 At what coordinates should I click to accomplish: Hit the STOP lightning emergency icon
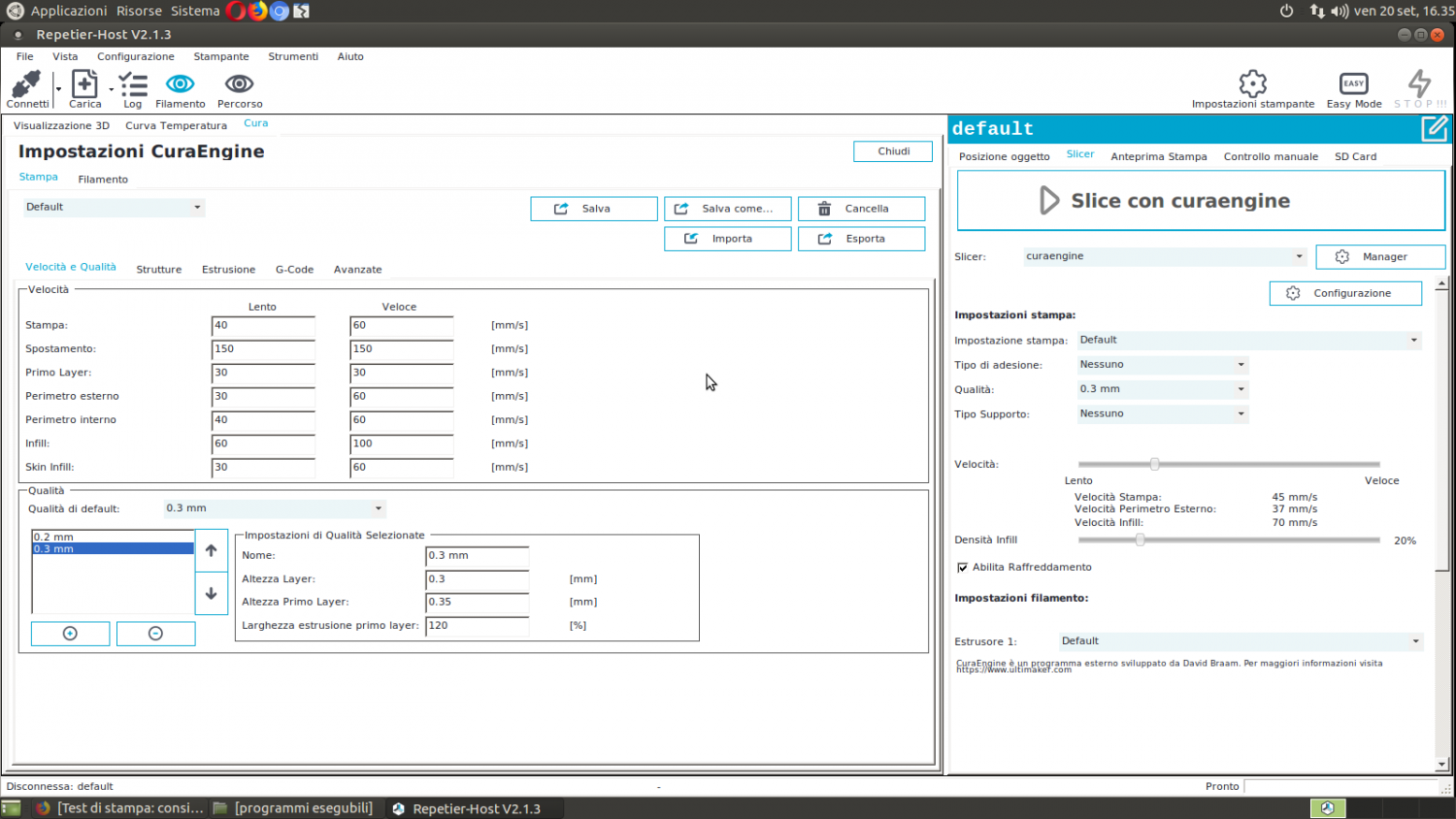point(1419,83)
